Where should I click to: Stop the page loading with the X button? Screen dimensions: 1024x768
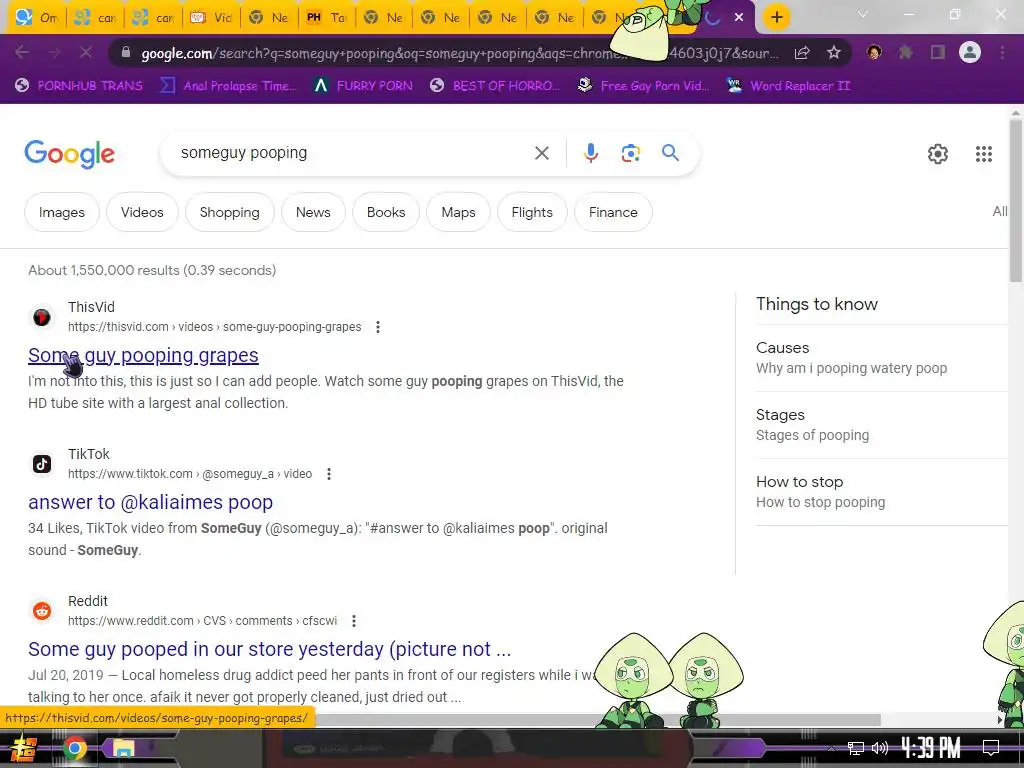tap(86, 52)
